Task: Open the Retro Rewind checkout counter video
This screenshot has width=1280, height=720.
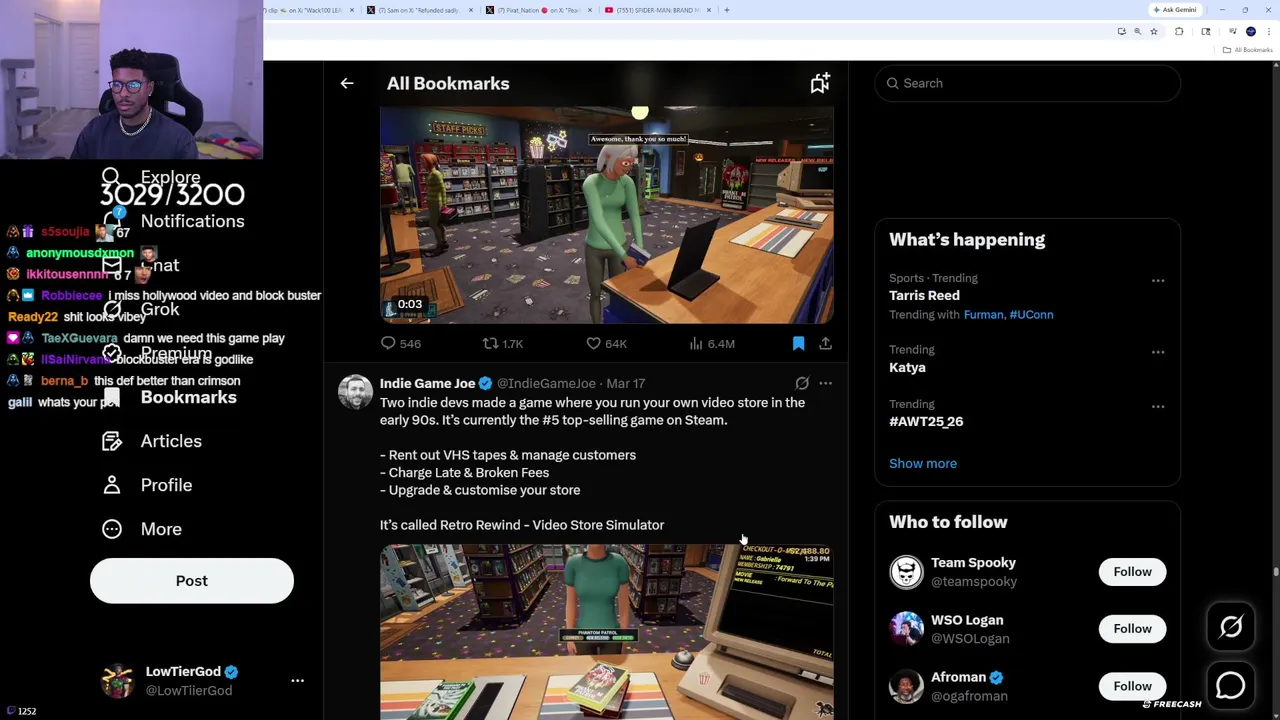Action: (x=606, y=632)
